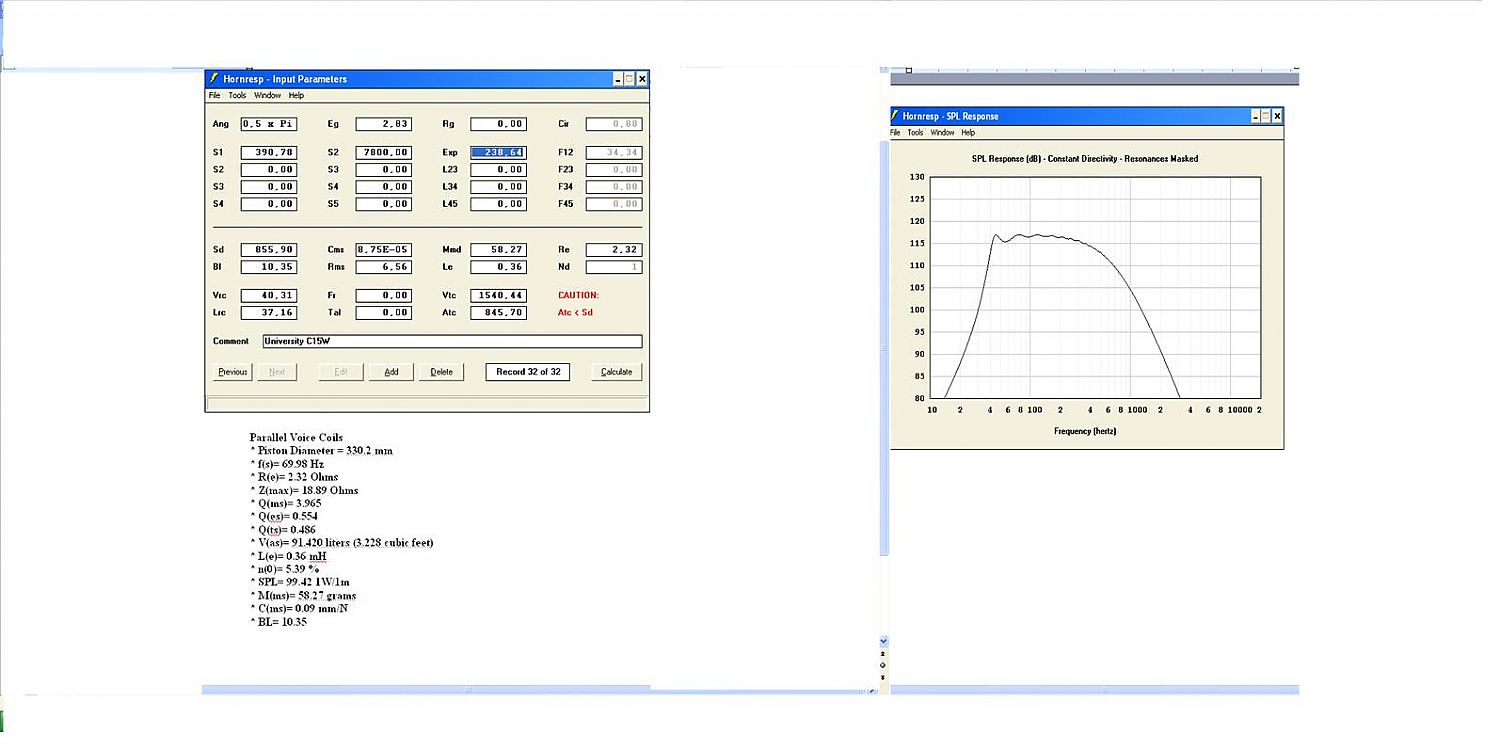Open File menu in Input Parameters window
Screen dimensions: 1500x750
[214, 96]
